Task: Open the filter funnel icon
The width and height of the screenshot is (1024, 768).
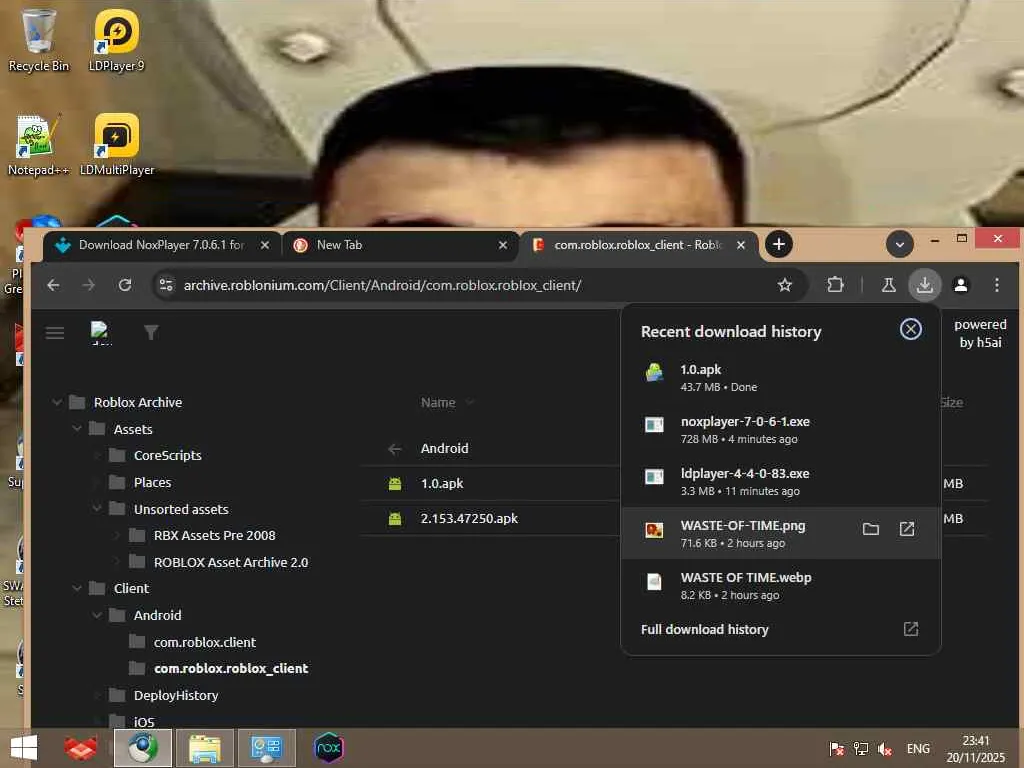Action: point(151,333)
